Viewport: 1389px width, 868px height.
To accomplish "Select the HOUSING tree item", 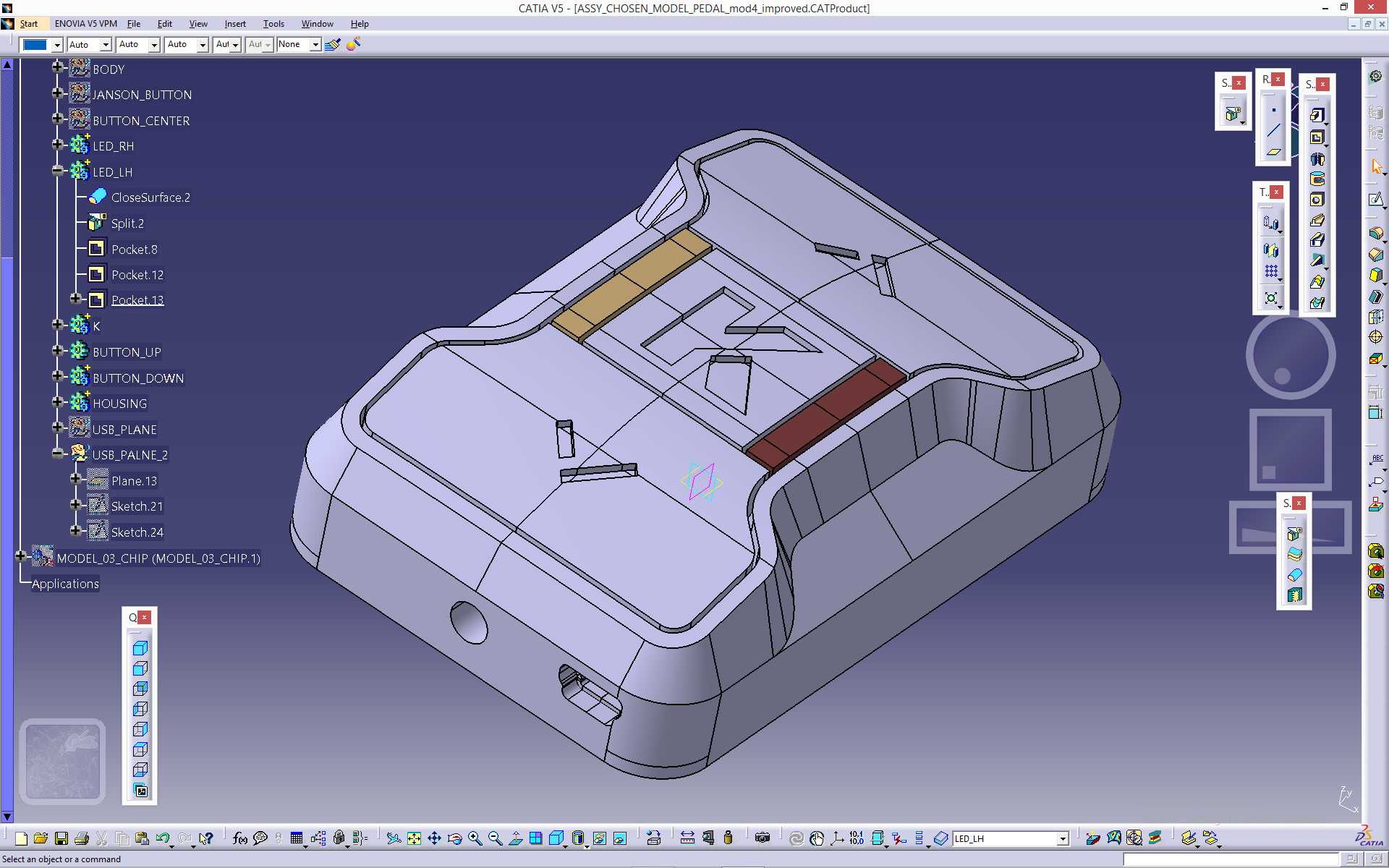I will click(x=119, y=404).
